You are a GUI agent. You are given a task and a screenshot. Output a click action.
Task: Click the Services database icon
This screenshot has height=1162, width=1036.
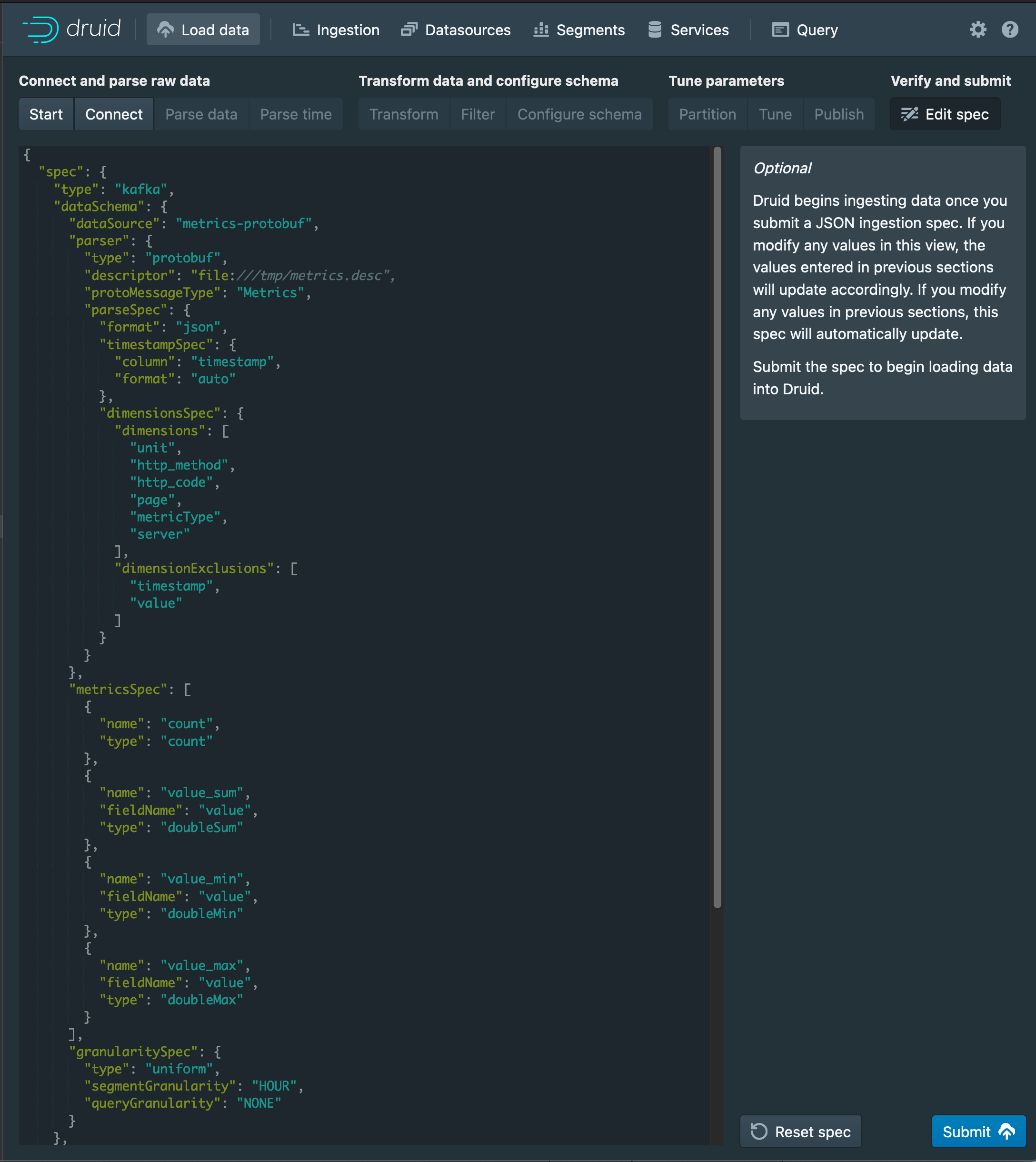pyautogui.click(x=655, y=30)
